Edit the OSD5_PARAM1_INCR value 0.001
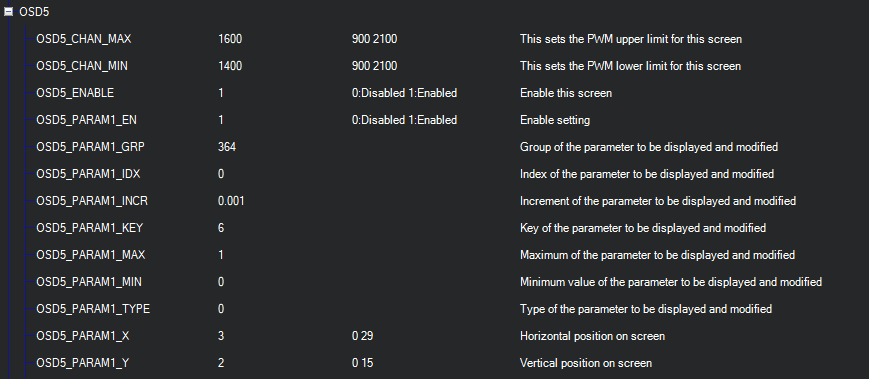The image size is (869, 379). pyautogui.click(x=231, y=201)
